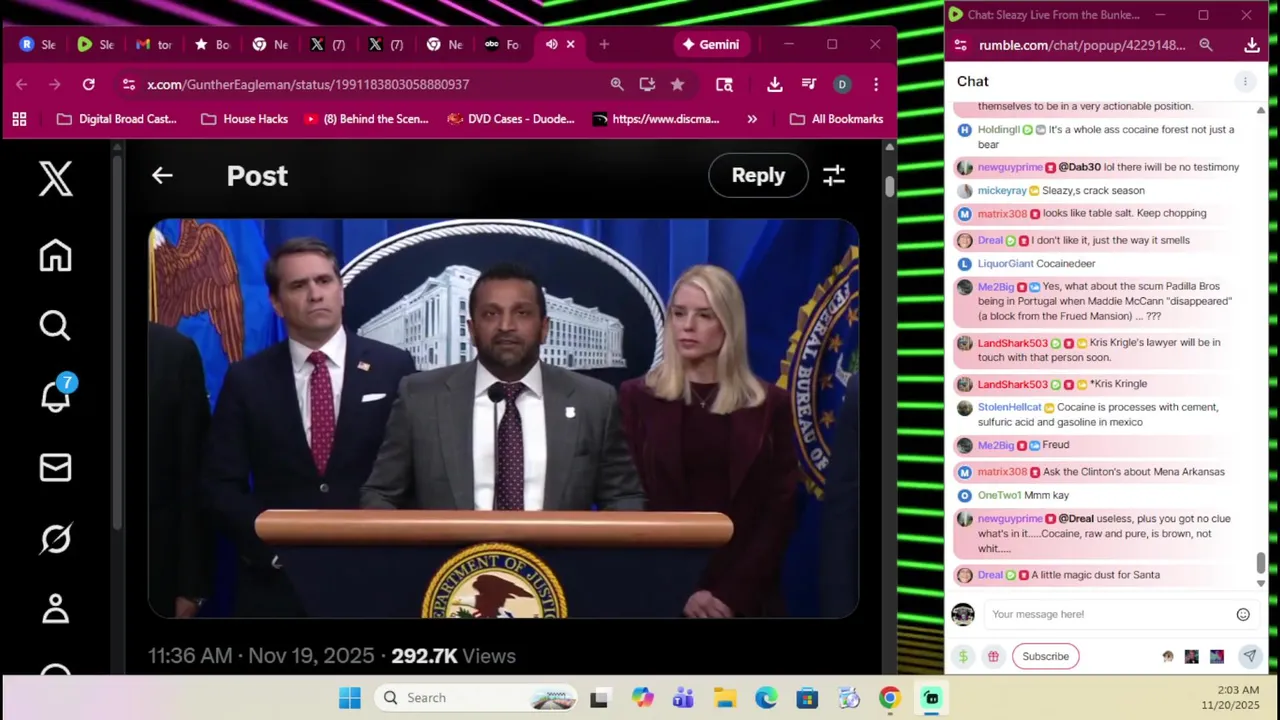The height and width of the screenshot is (720, 1280).
Task: Open site settings icon in chat popup address bar
Action: pyautogui.click(x=960, y=45)
